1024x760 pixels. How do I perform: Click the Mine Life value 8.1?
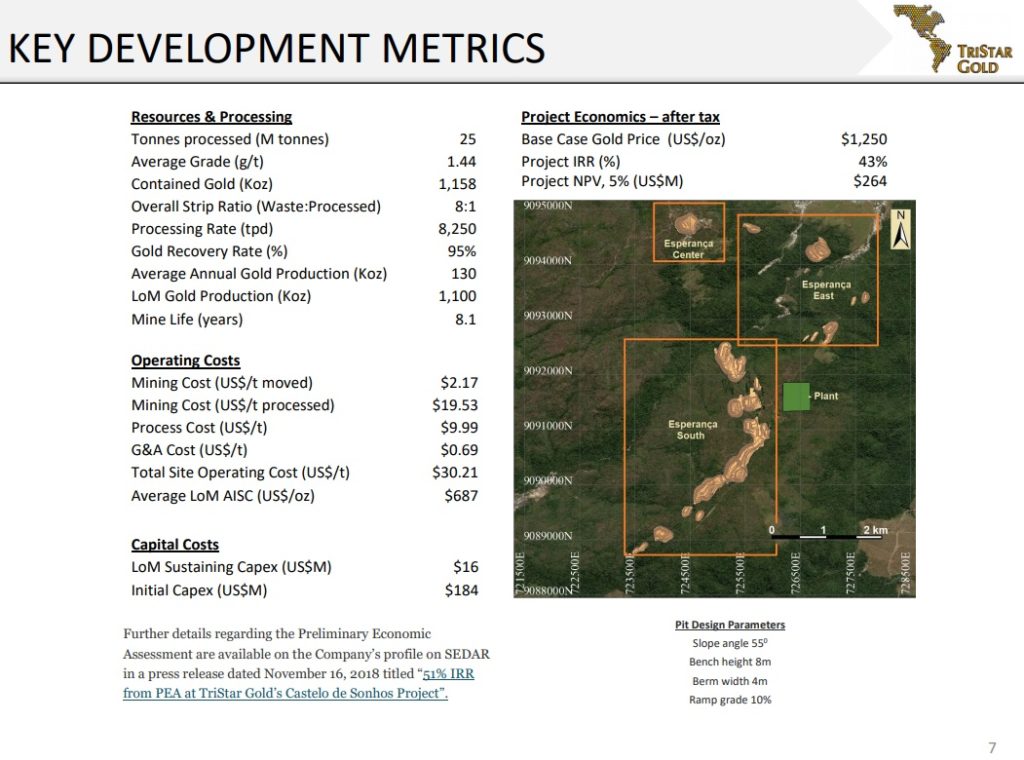(466, 319)
